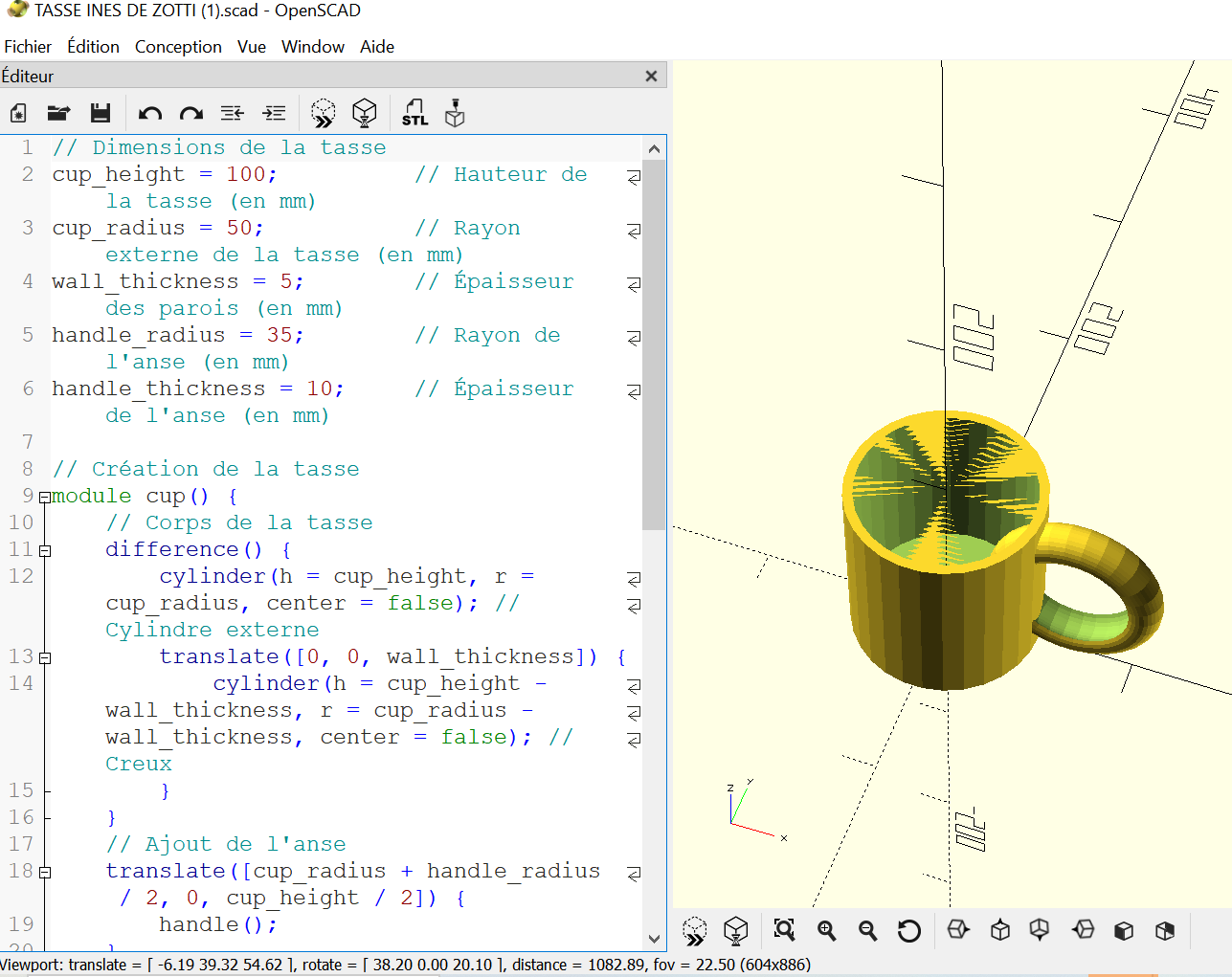The width and height of the screenshot is (1232, 977).
Task: Close the Éditeur panel
Action: pos(651,76)
